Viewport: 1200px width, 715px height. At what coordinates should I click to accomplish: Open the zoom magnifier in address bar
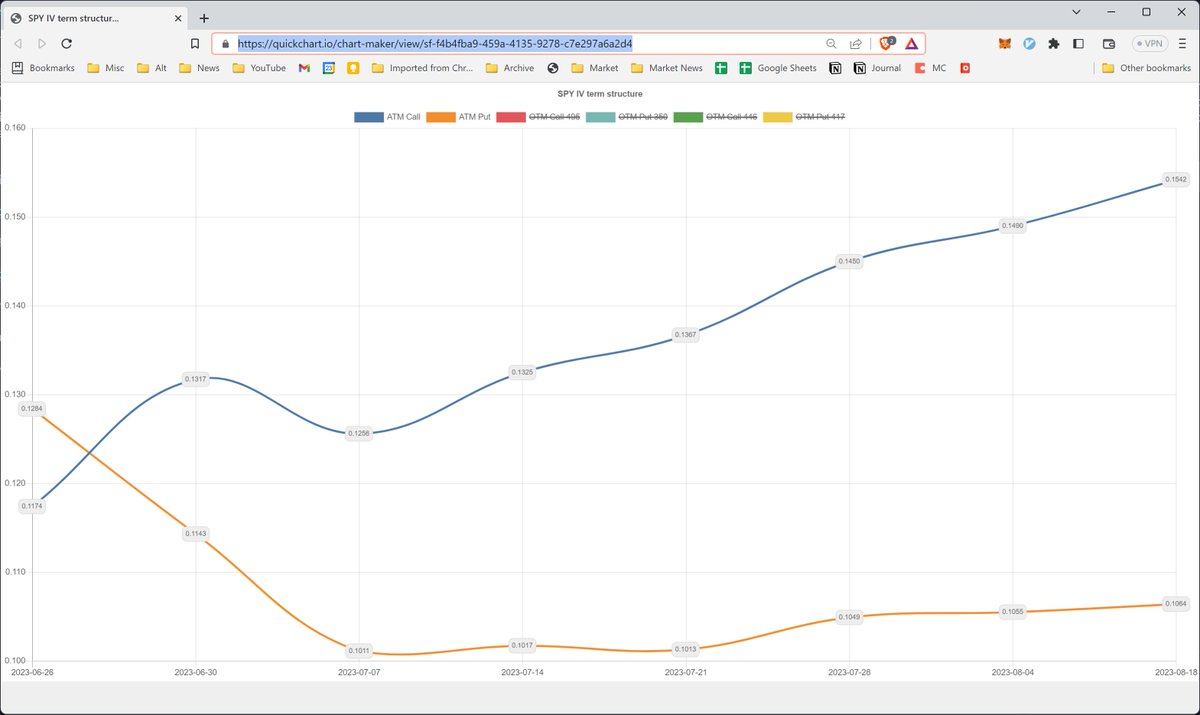tap(831, 44)
